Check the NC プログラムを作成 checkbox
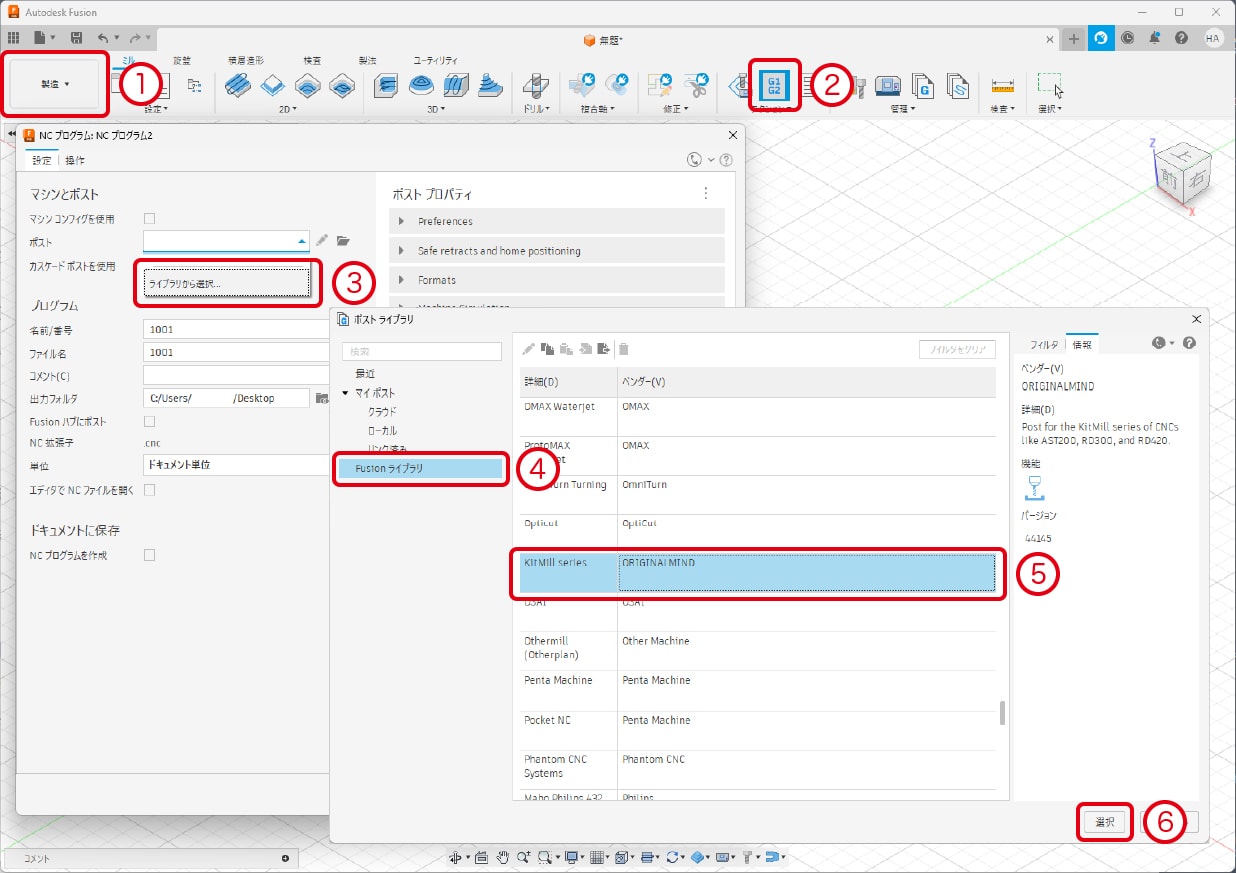 tap(150, 555)
